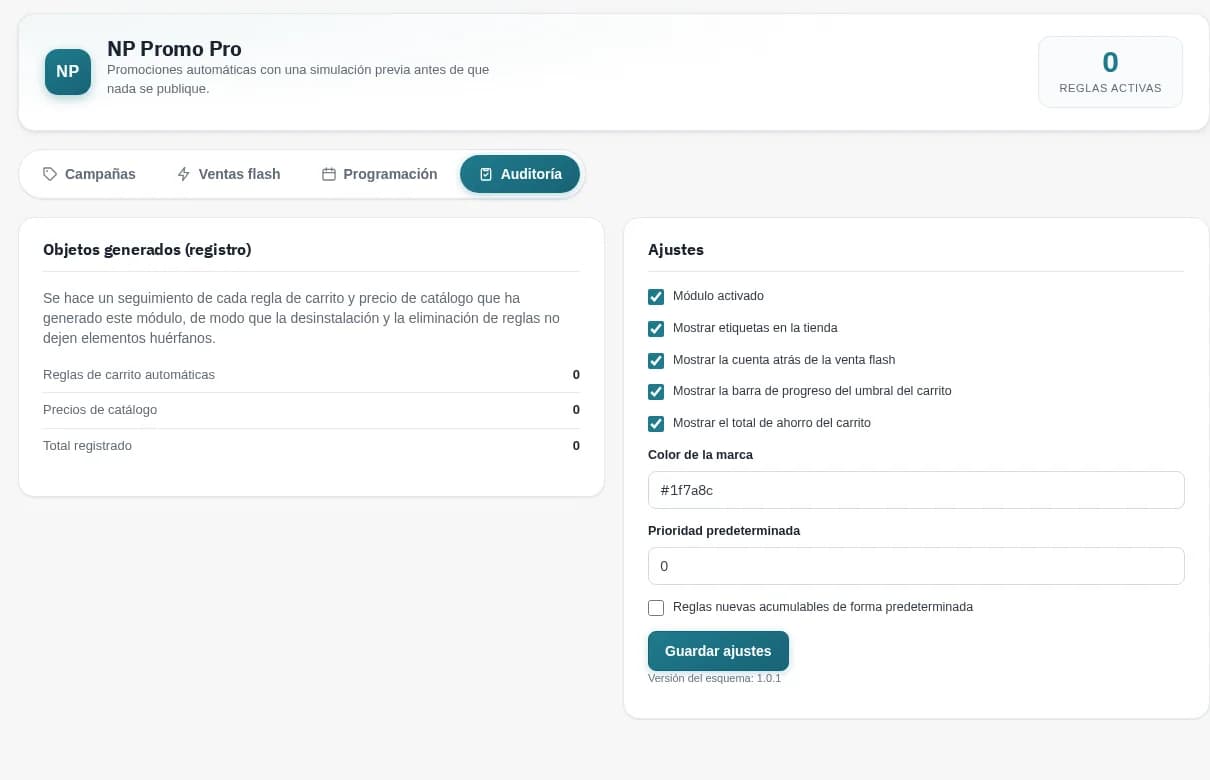Focus the Prioridad predeterminada input
Screen dimensions: 1210x780
click(916, 566)
